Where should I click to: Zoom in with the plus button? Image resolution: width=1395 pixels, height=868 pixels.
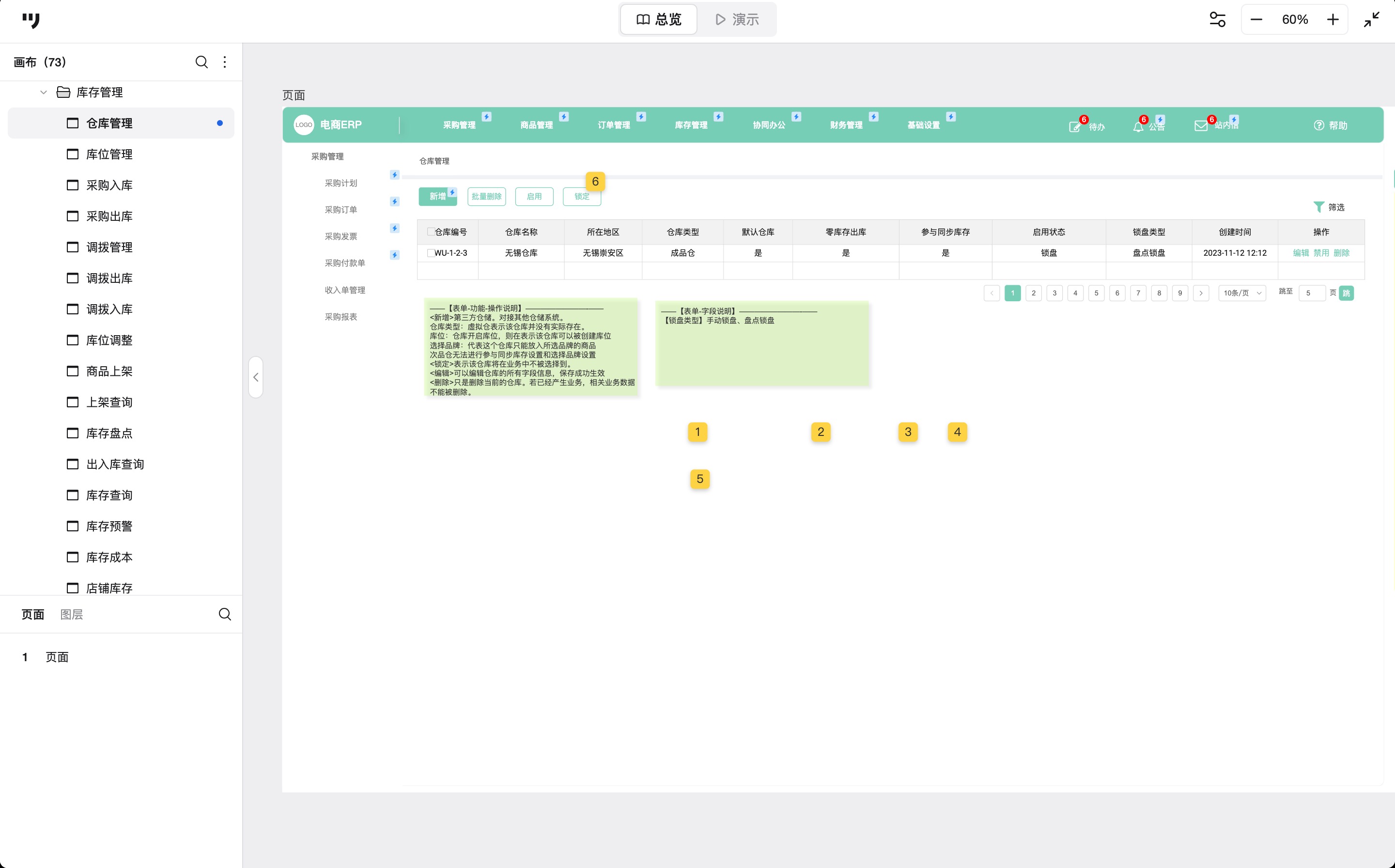click(x=1333, y=19)
